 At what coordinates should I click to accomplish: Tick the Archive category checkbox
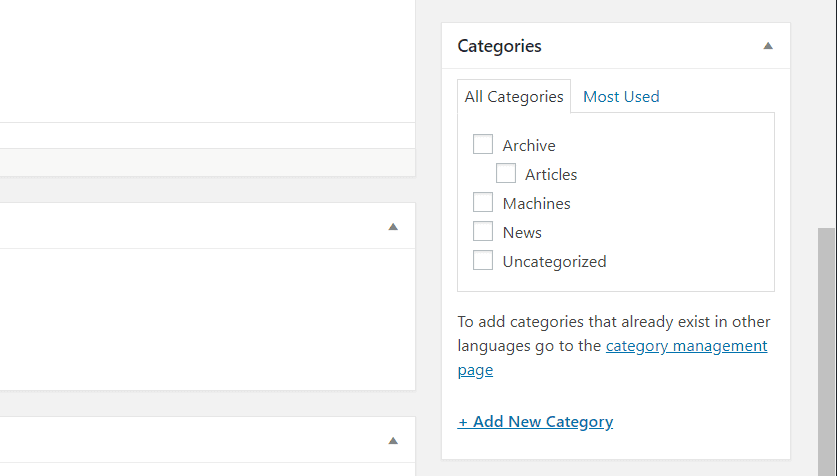(483, 144)
